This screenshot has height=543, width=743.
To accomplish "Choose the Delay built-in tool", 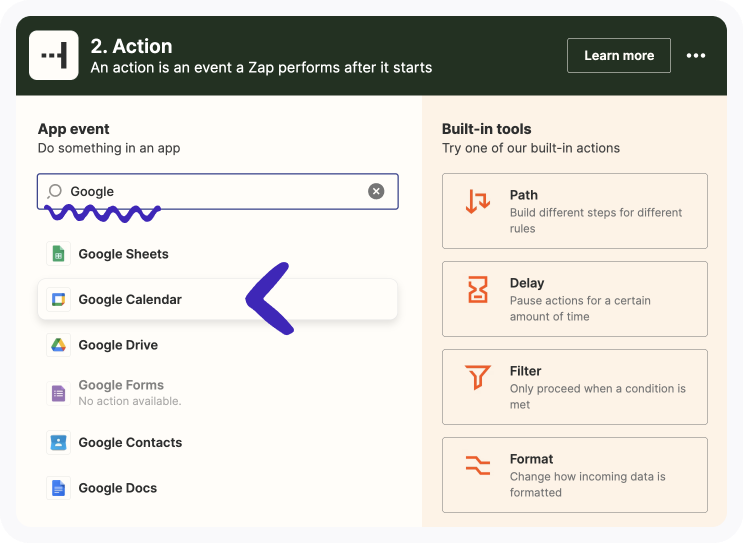I will (x=574, y=299).
